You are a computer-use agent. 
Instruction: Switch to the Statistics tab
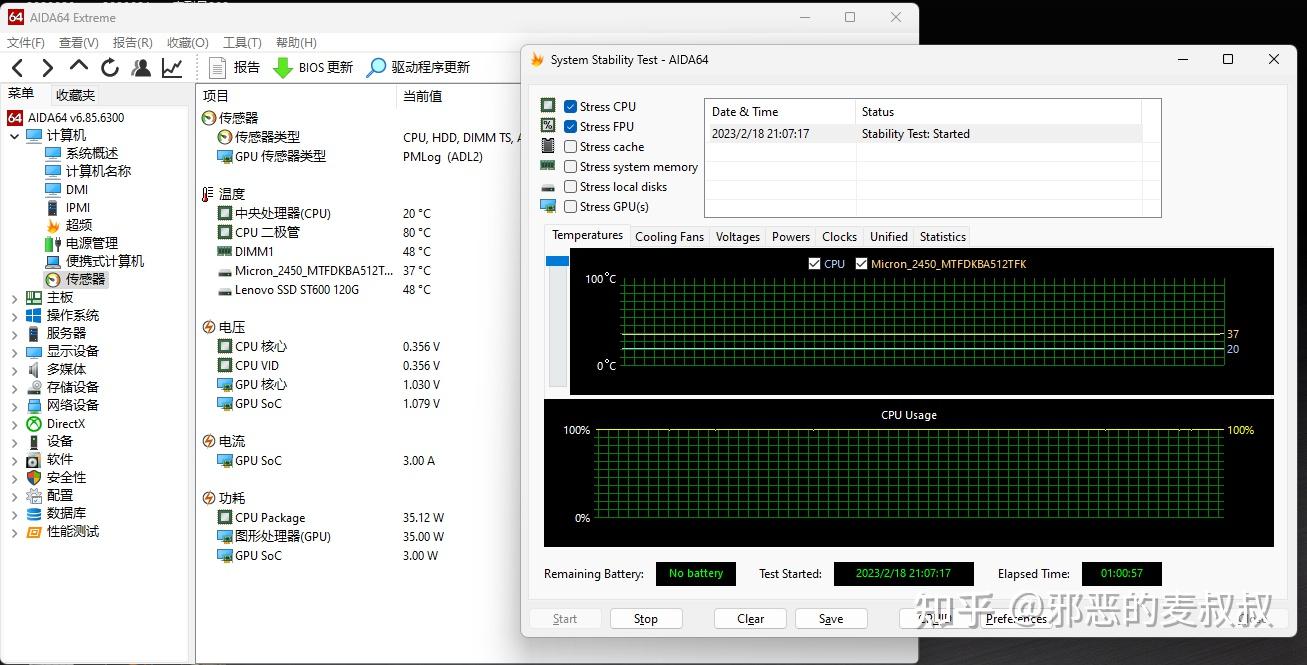coord(943,237)
